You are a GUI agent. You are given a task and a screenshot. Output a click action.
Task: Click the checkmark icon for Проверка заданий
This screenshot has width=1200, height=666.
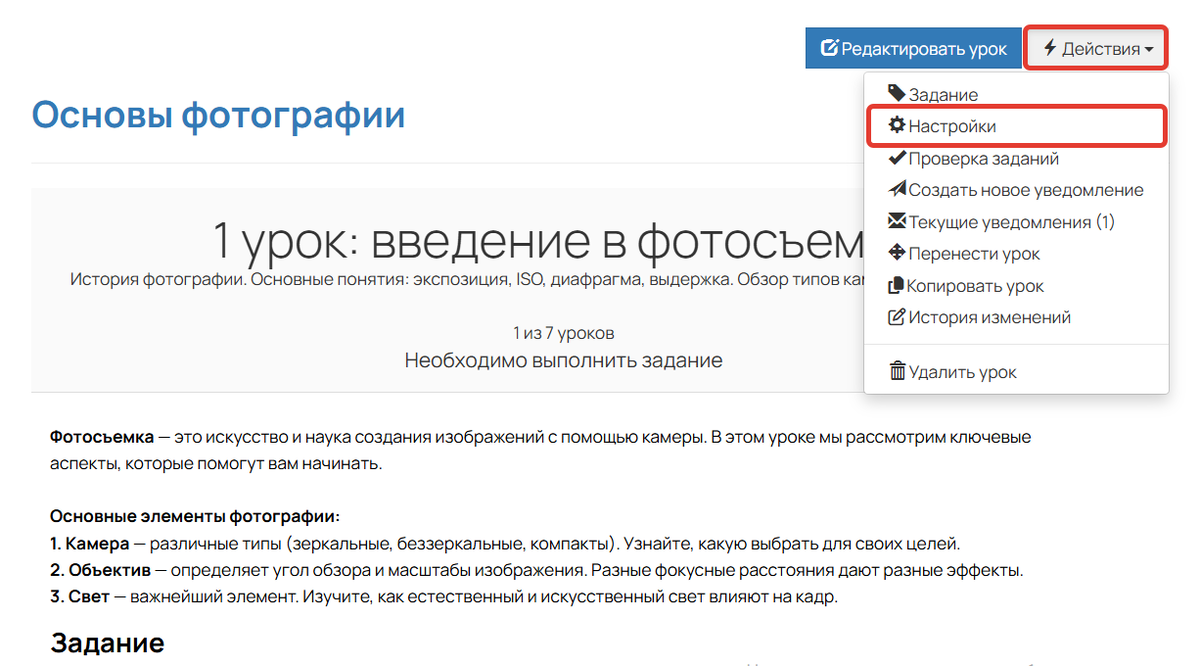coord(898,158)
